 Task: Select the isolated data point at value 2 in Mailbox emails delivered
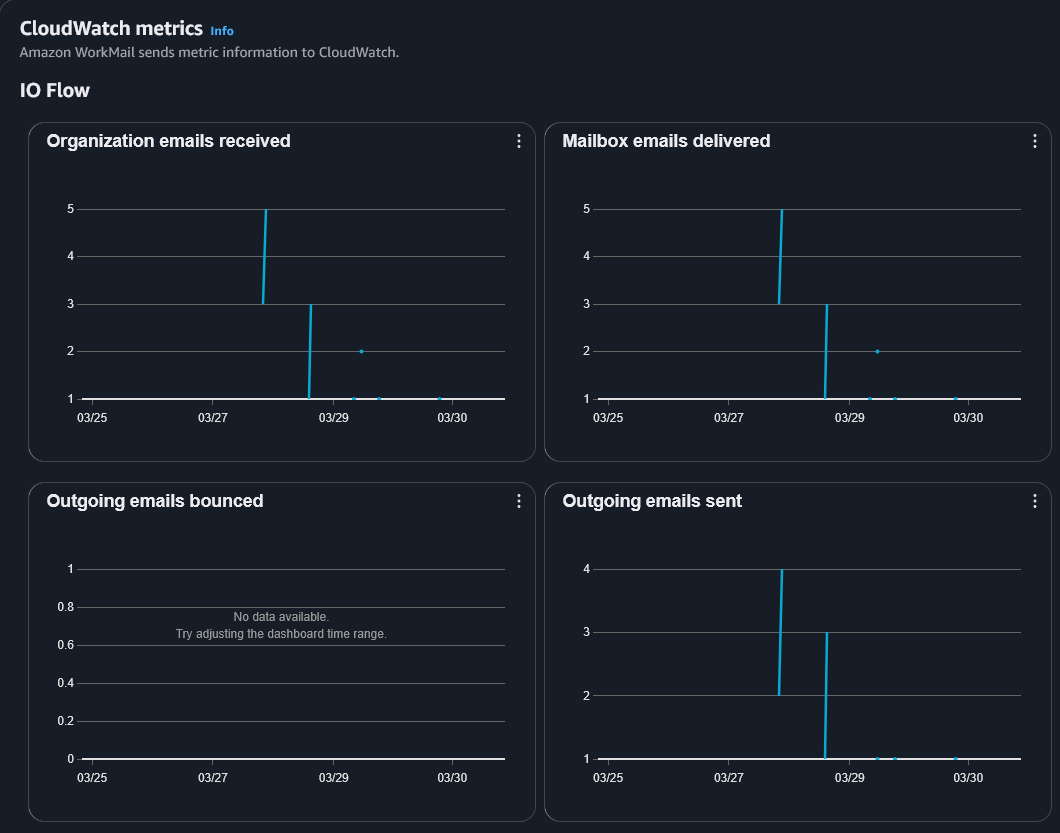point(877,351)
